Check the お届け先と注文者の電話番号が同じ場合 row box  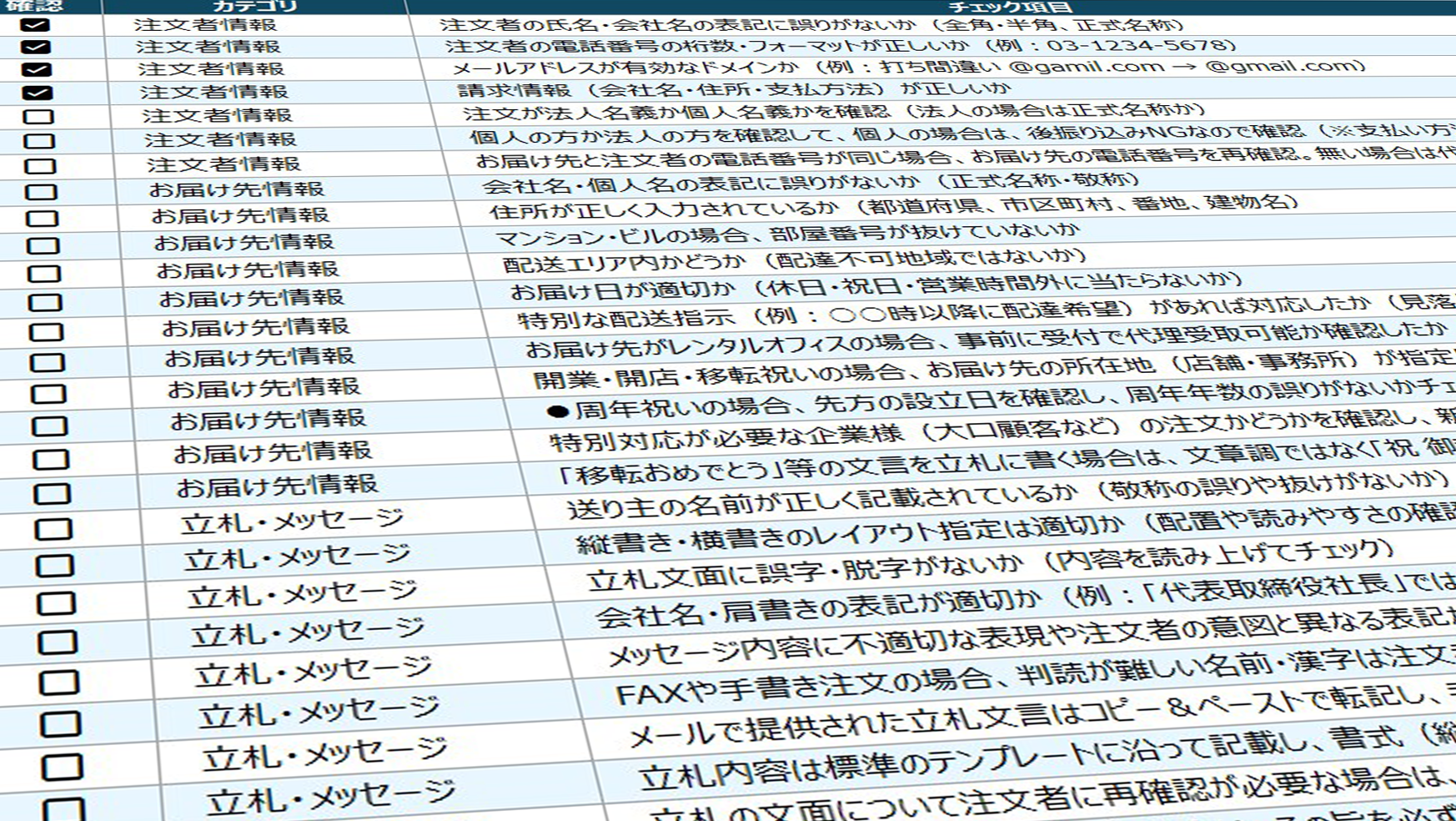tap(40, 166)
